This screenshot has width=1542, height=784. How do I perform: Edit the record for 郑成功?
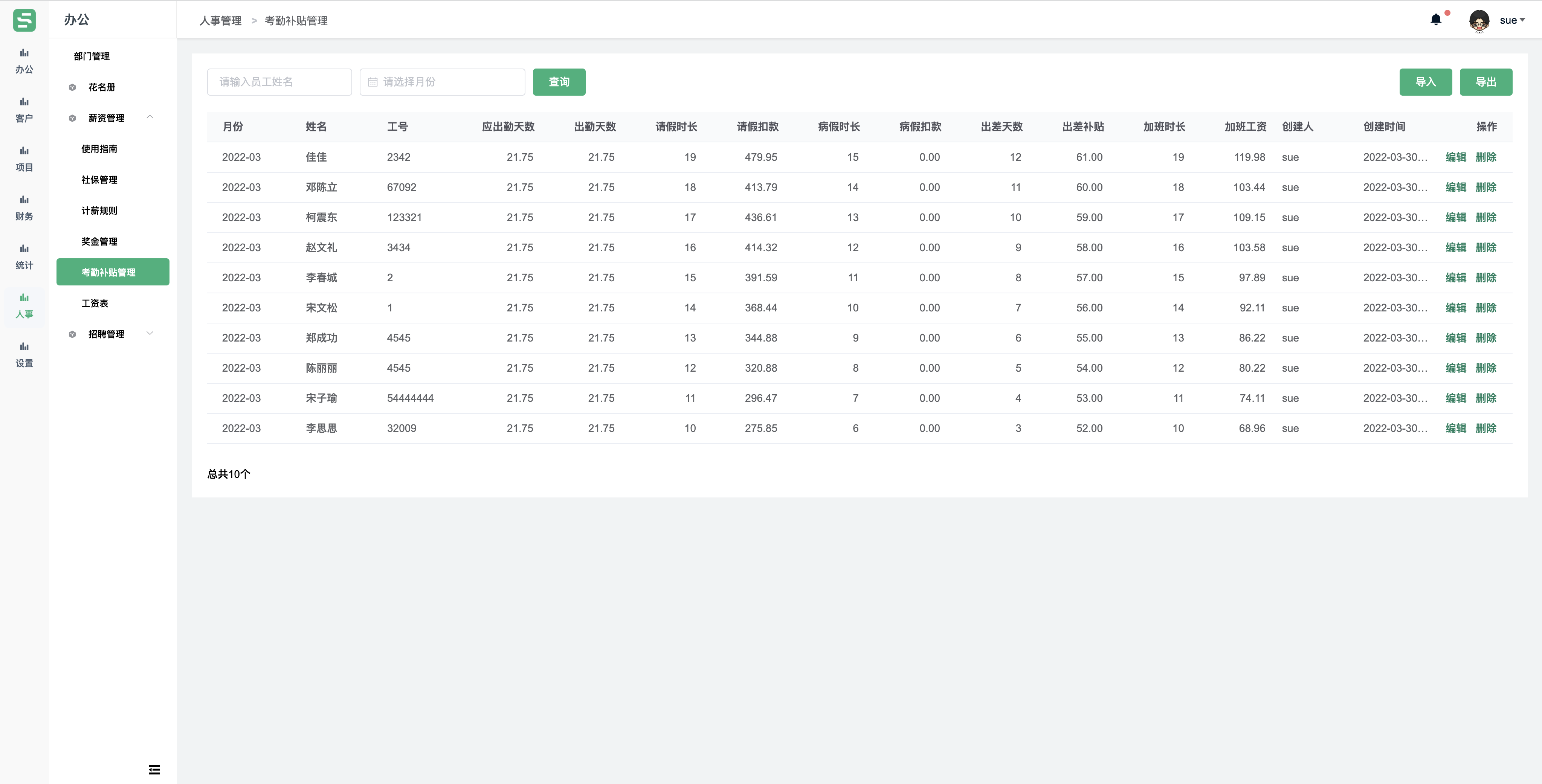(1456, 338)
